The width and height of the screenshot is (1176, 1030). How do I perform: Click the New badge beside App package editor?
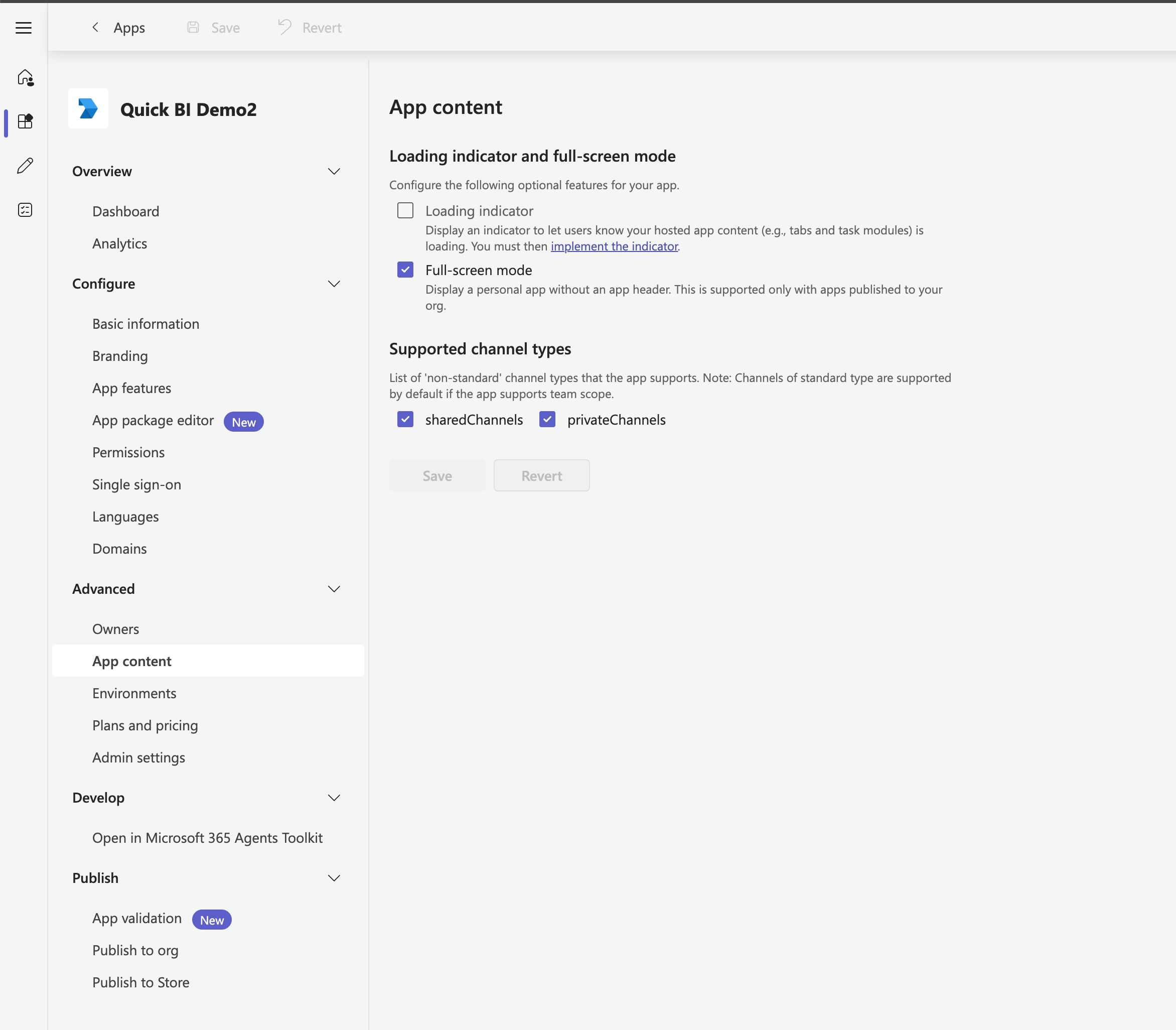(x=244, y=422)
